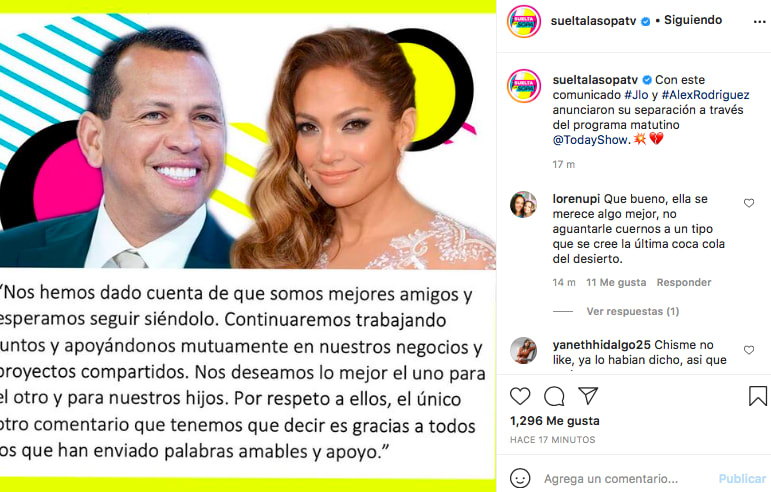771x492 pixels.
Task: Open the #Jlo hashtag
Action: coord(636,94)
